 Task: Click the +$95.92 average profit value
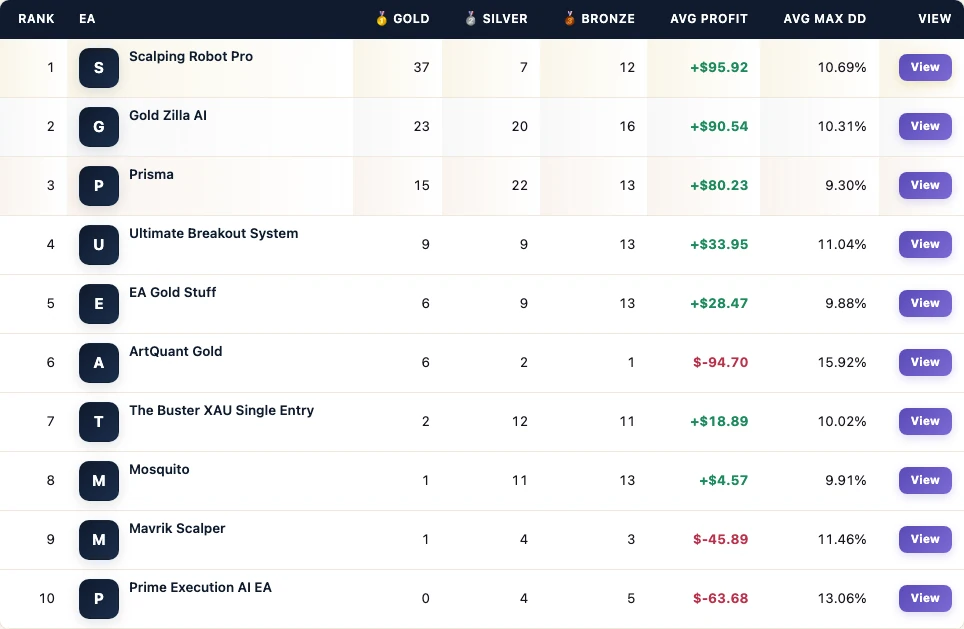point(719,68)
